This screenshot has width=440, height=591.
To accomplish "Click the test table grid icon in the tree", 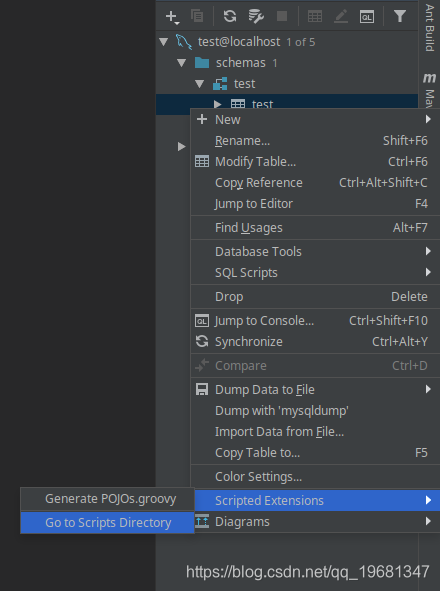I will [x=238, y=104].
